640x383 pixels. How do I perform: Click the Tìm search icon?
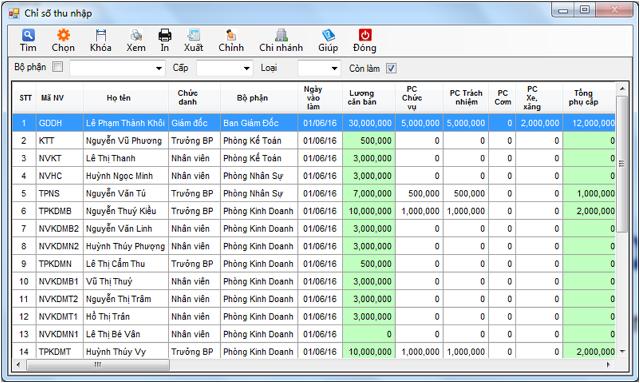[x=28, y=36]
